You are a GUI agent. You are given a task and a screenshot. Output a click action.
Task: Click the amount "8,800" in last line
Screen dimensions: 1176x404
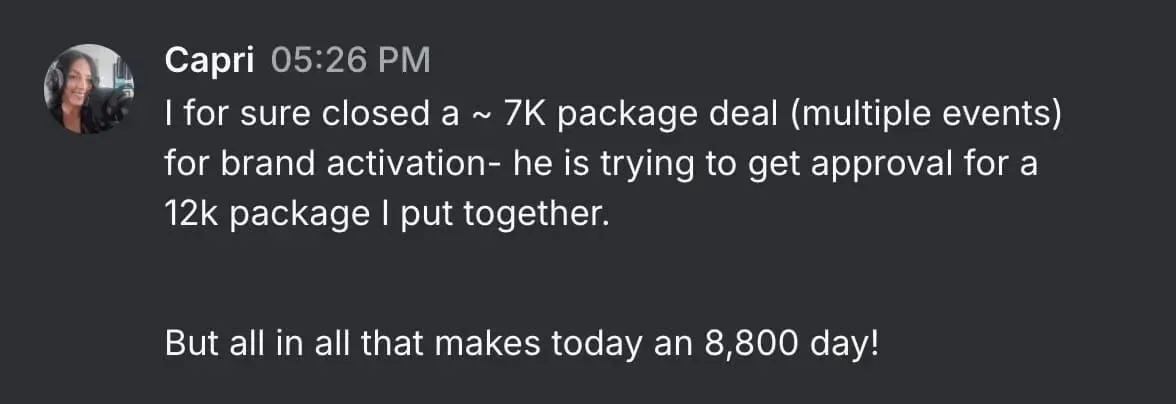tap(752, 344)
